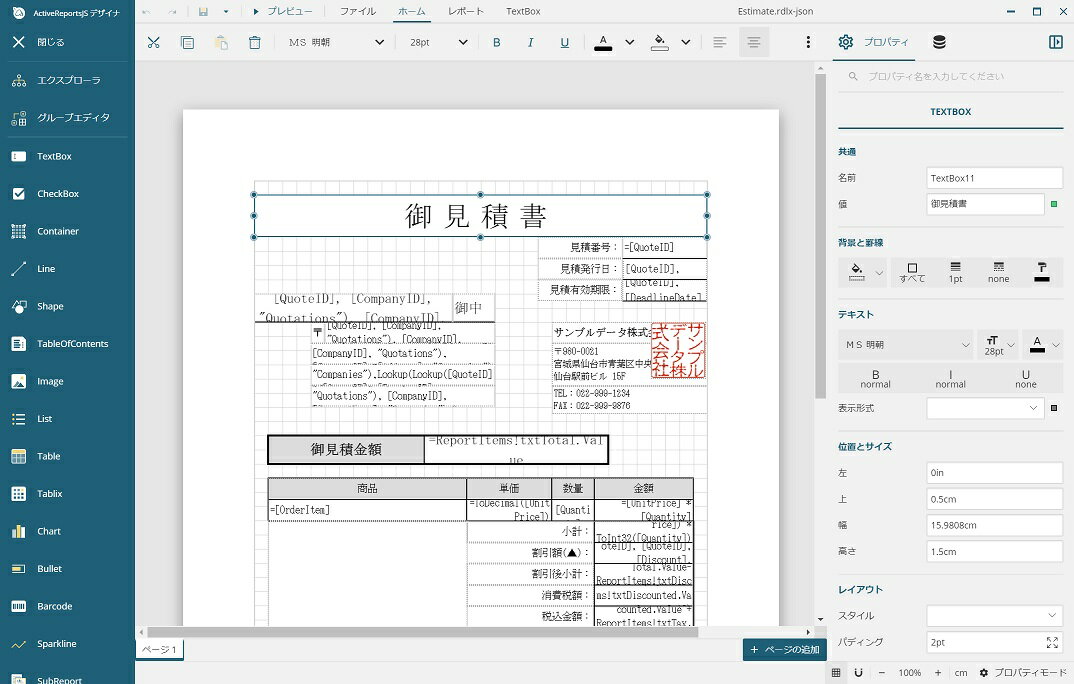Select the Table tool in sidebar
Screen dimensions: 1074x684
point(67,456)
